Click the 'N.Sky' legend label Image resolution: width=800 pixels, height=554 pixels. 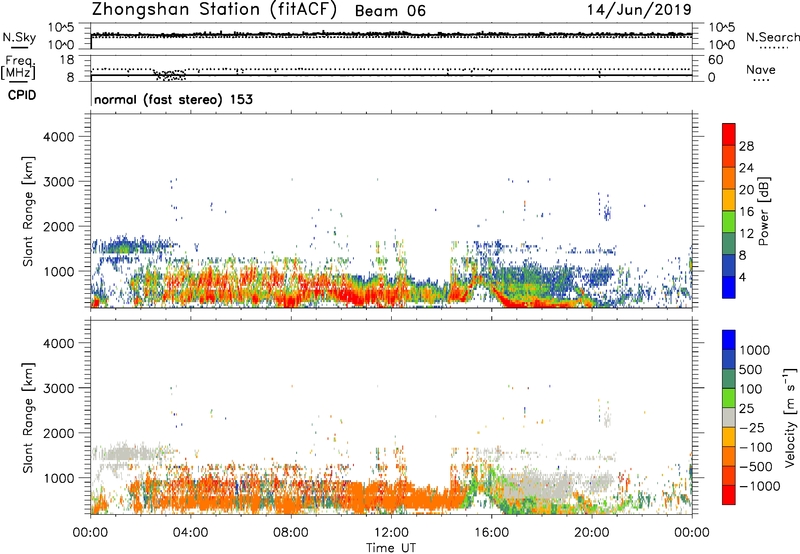pos(19,37)
